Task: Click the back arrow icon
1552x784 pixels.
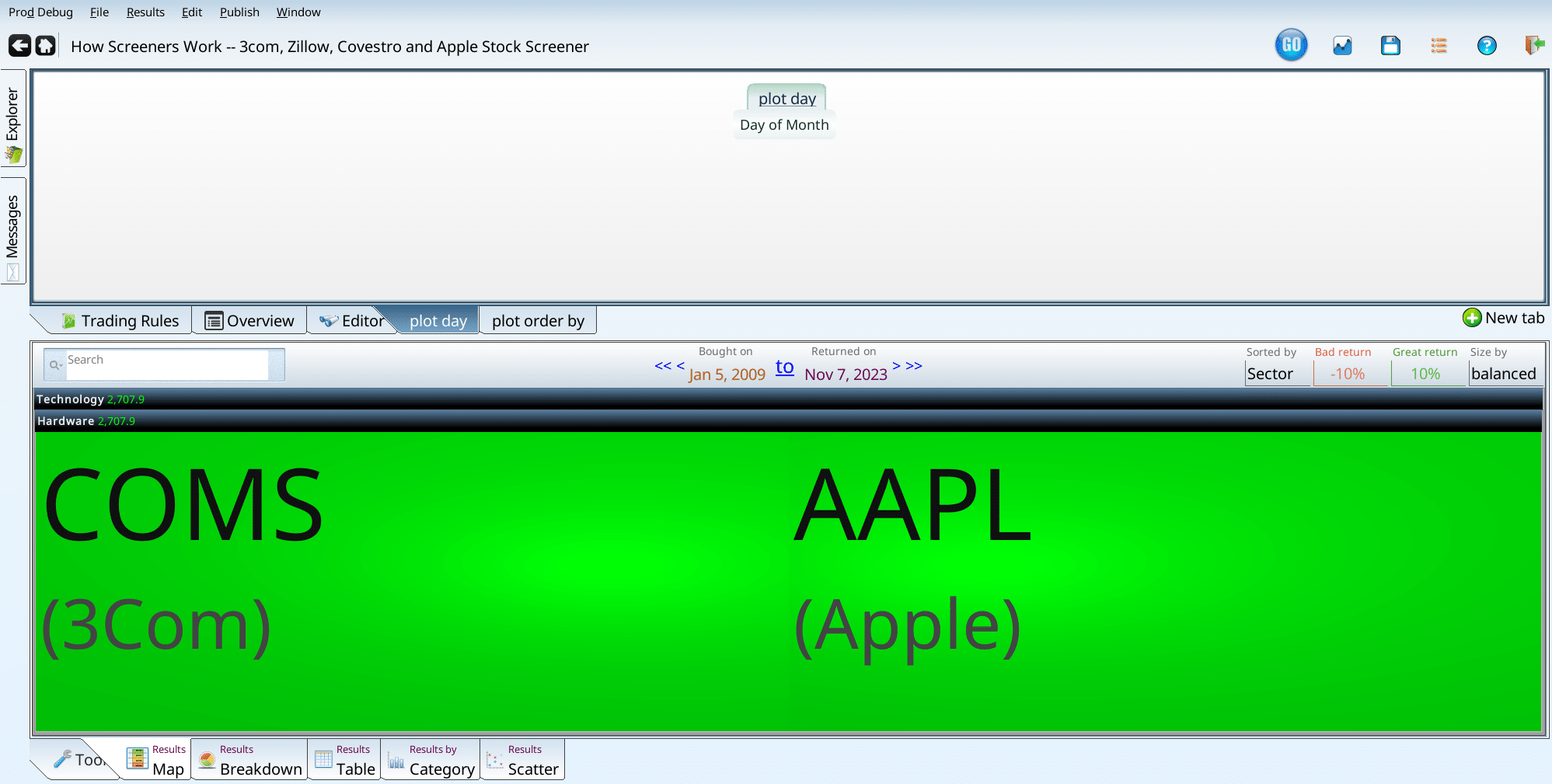Action: click(19, 46)
